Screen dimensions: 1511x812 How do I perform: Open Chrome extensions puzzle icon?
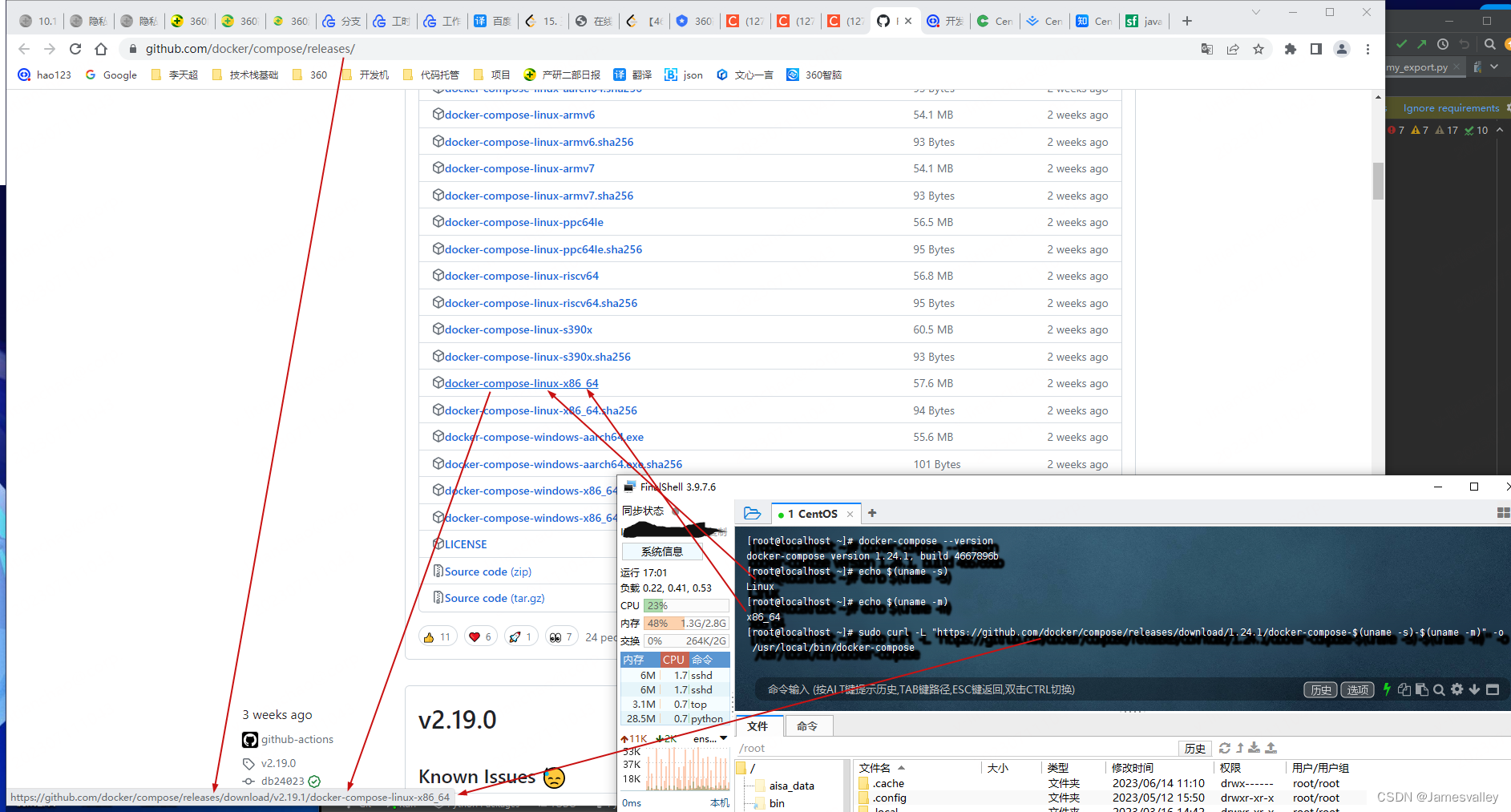tap(1291, 49)
